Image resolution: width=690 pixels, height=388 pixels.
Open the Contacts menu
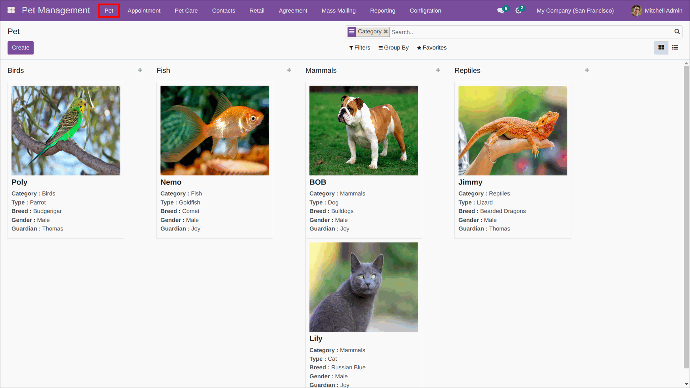(x=224, y=11)
